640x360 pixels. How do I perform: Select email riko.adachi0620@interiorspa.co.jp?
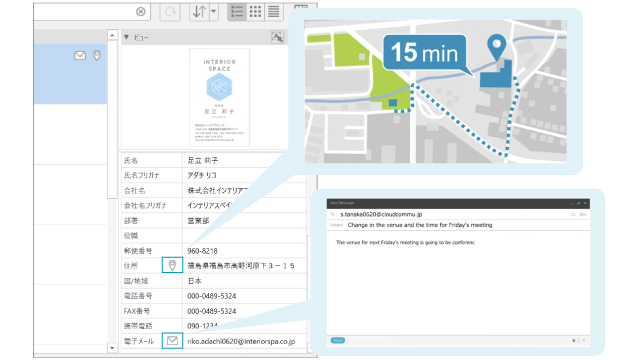pos(241,341)
